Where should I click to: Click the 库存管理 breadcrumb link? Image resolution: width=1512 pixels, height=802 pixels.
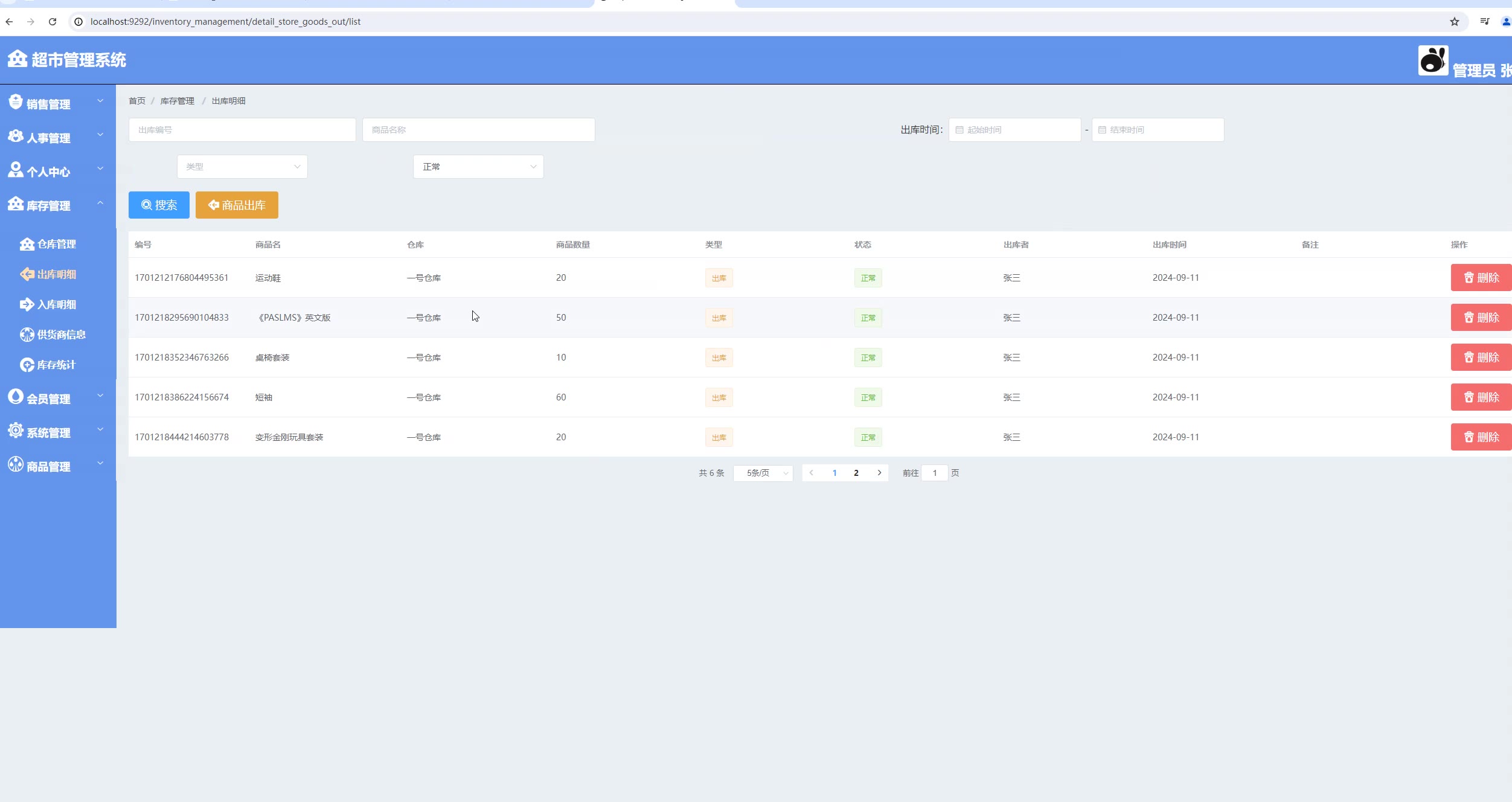click(x=177, y=101)
